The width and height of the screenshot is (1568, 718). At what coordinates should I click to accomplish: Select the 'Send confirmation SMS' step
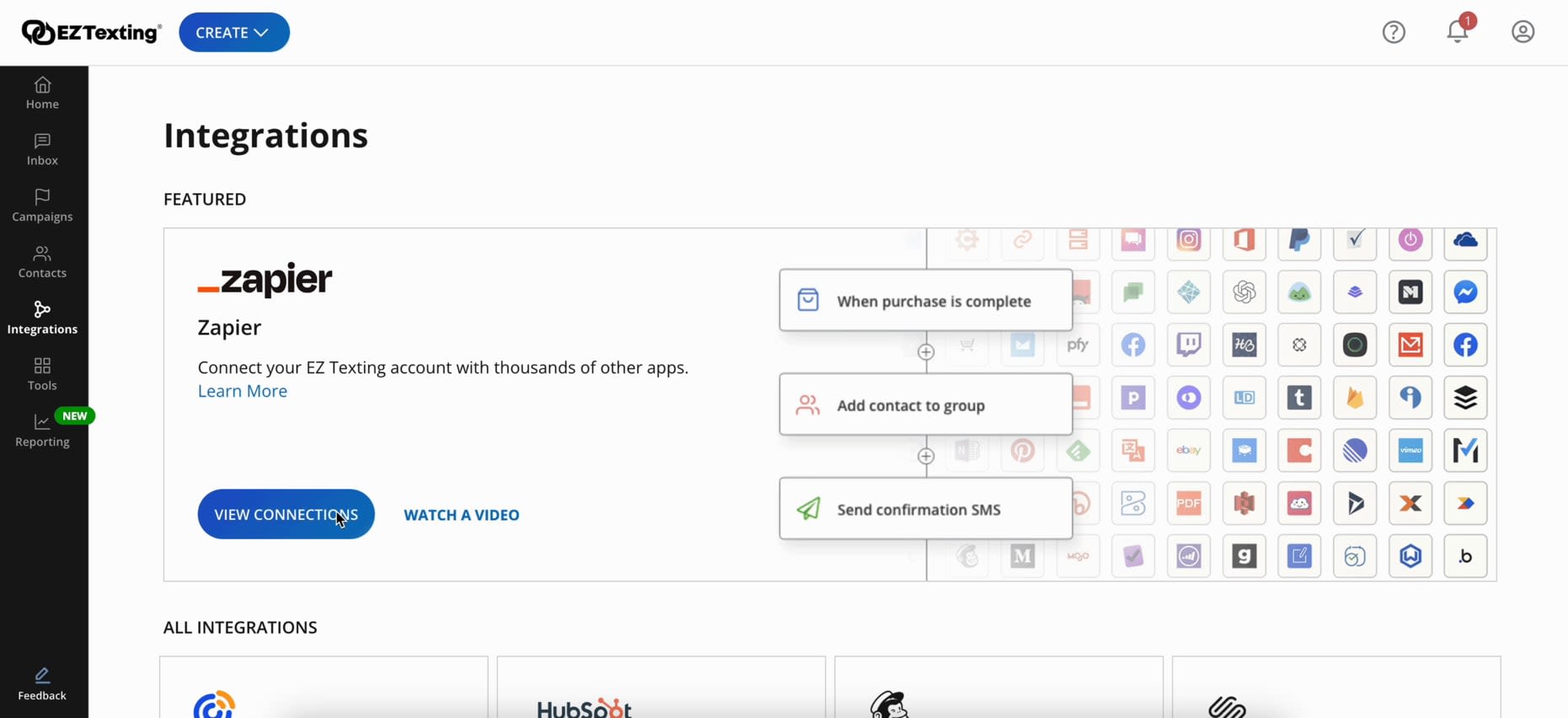(x=926, y=509)
